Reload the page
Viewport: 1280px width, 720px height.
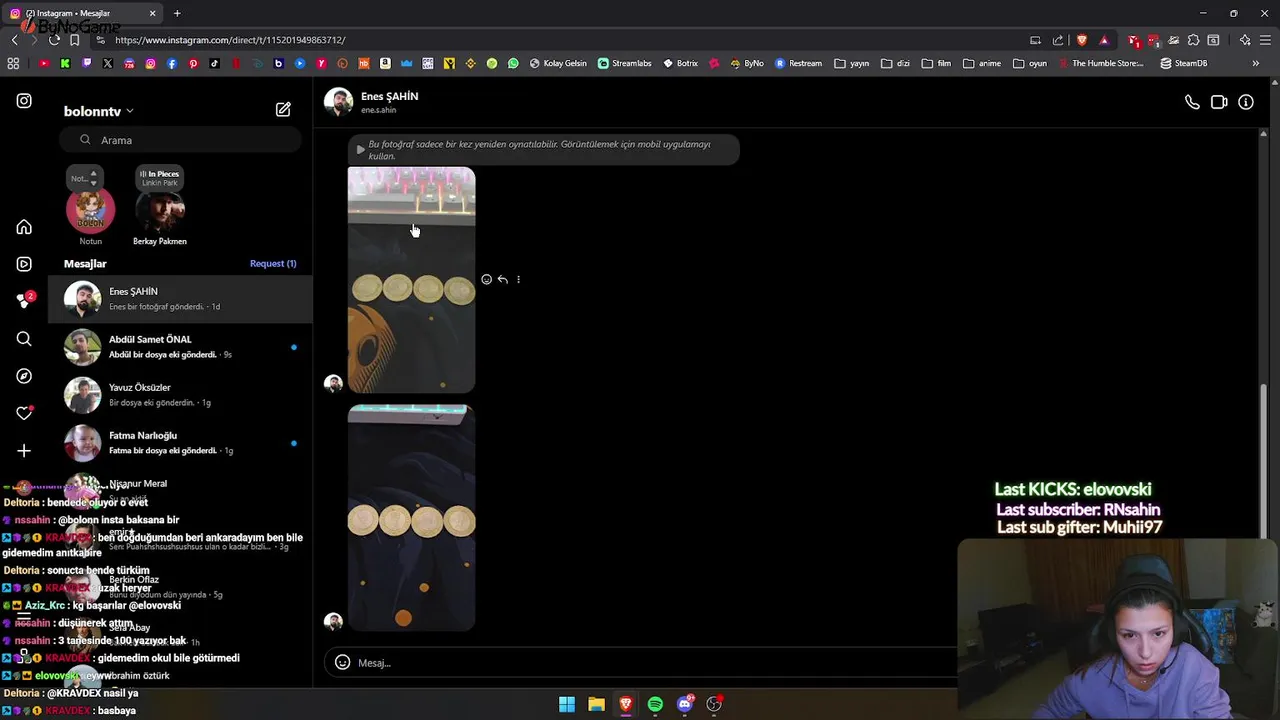(54, 40)
